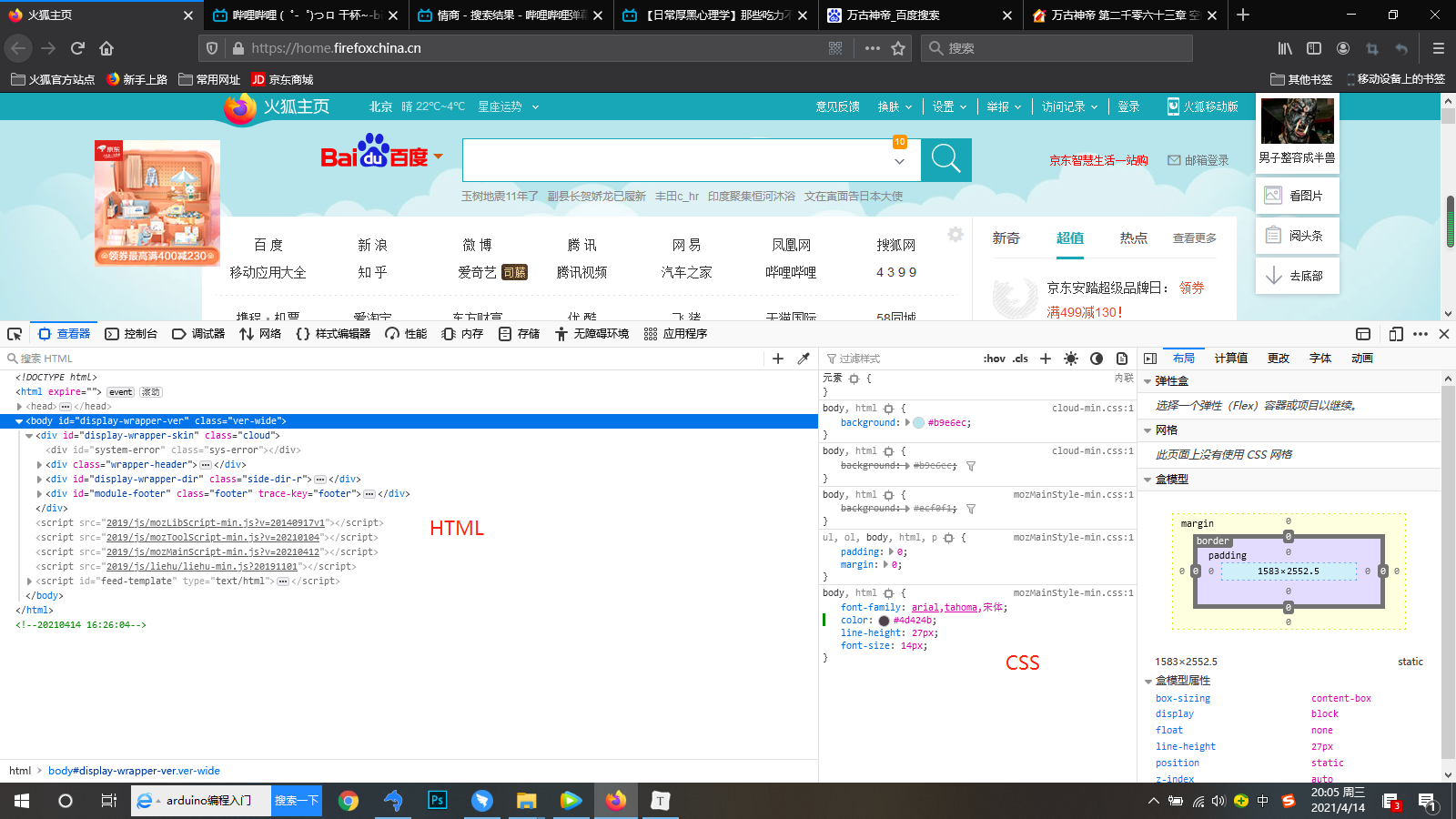Open the 控制台 console panel

point(131,334)
